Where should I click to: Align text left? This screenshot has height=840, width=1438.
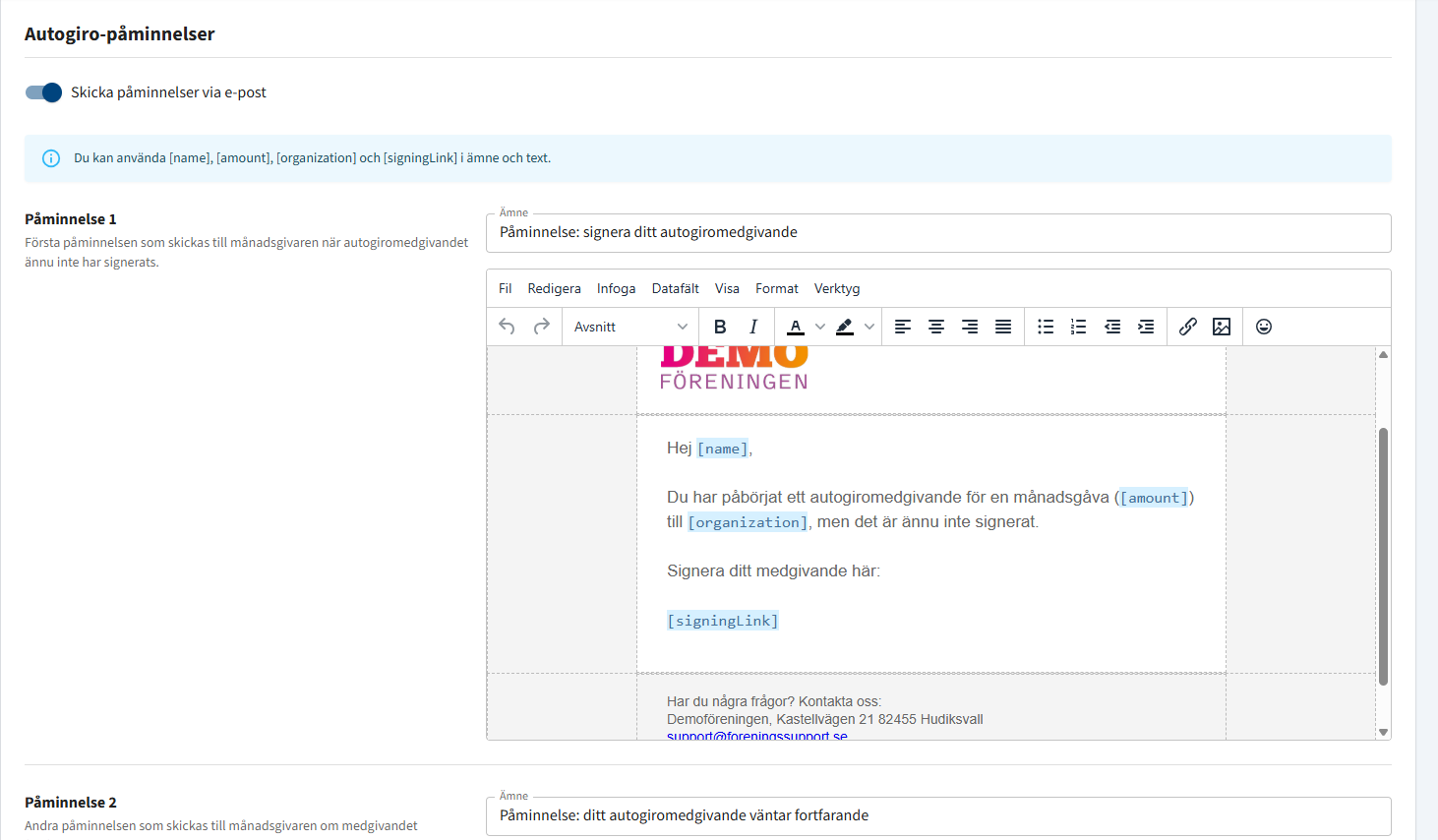coord(903,327)
